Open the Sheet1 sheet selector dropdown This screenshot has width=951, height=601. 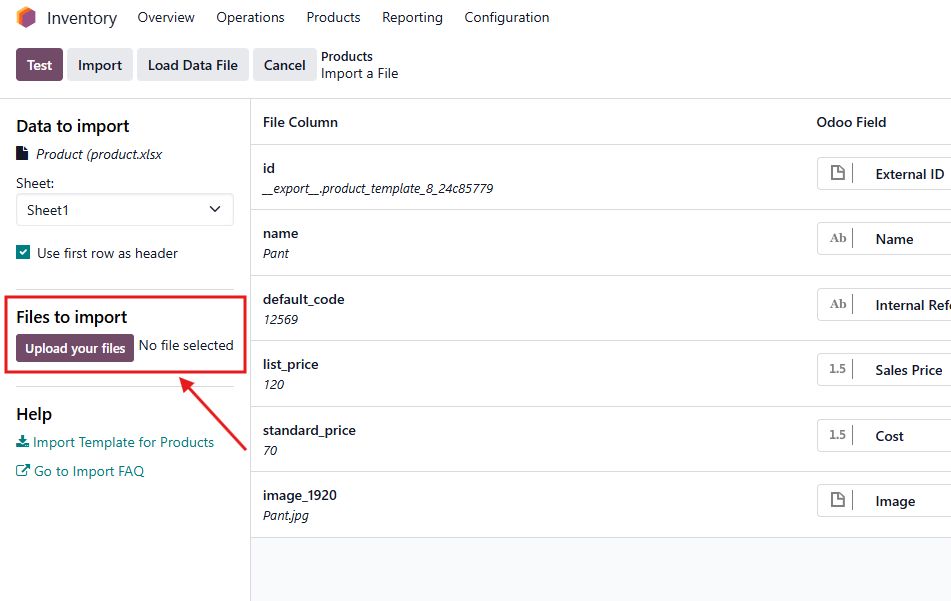pyautogui.click(x=124, y=210)
